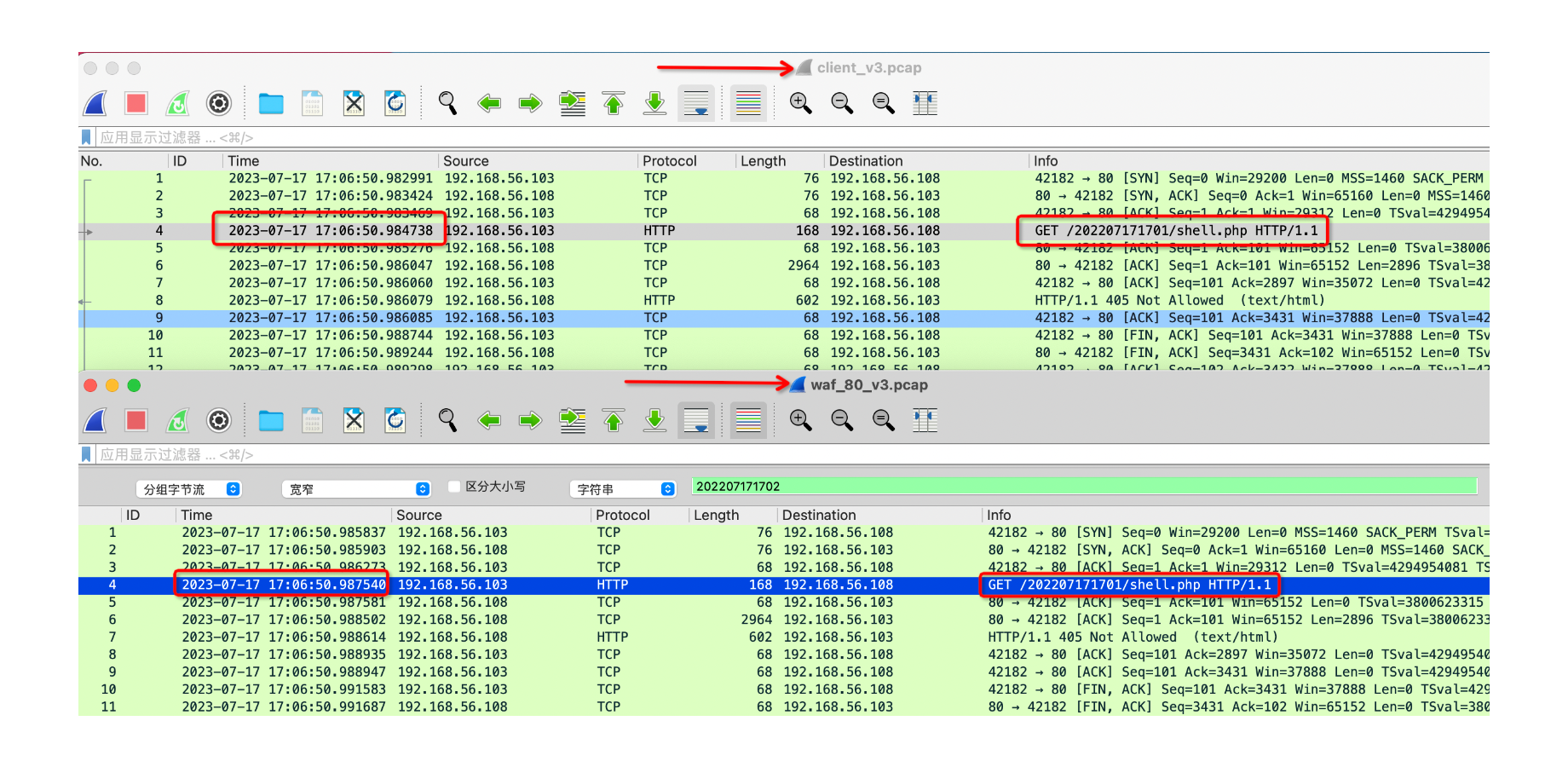Viewport: 1568px width, 767px height.
Task: Toggle auto-scroll live capture in waf_80_v3.pcap window
Action: pyautogui.click(x=696, y=420)
